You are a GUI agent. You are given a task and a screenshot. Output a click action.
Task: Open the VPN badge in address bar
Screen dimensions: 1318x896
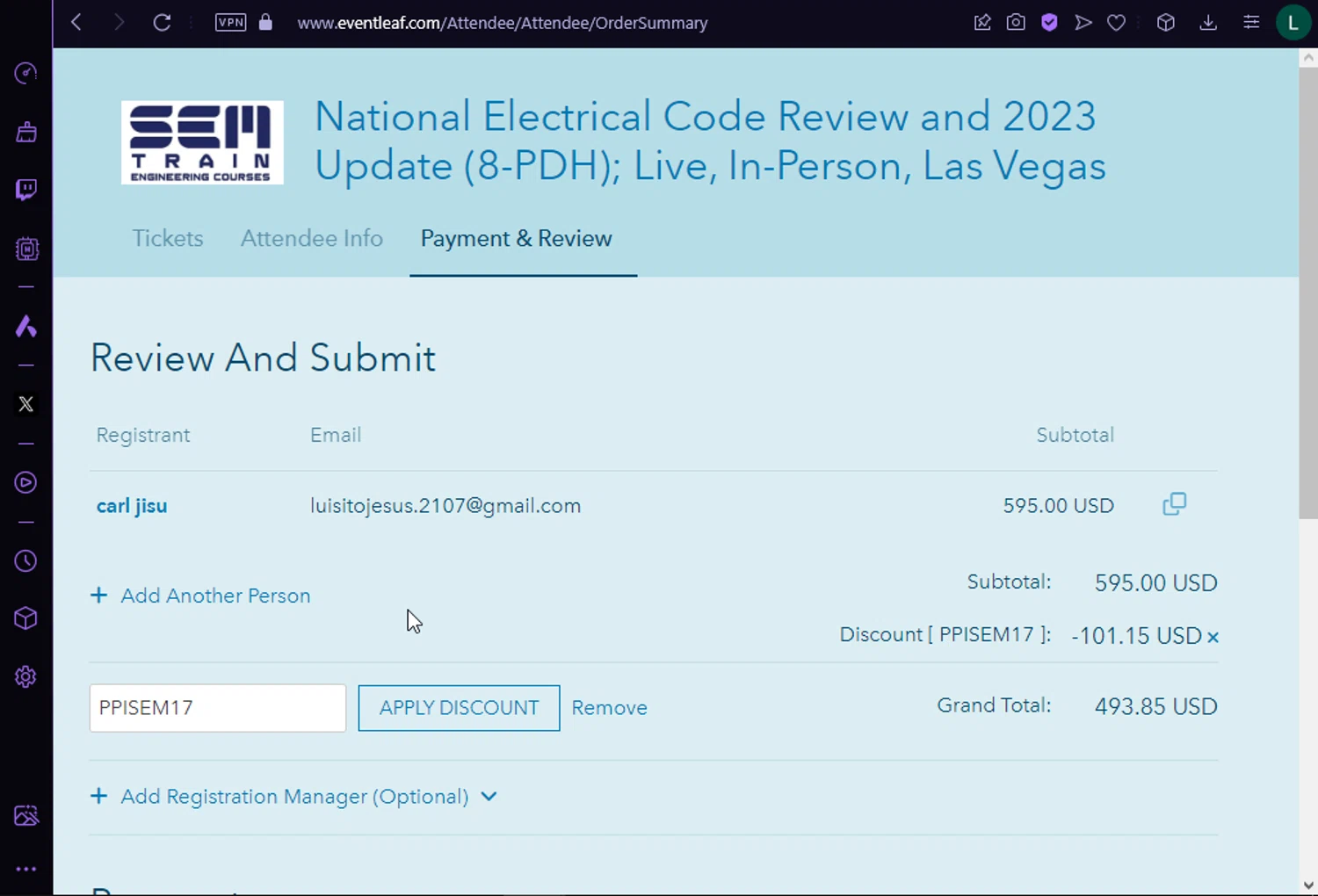(231, 22)
